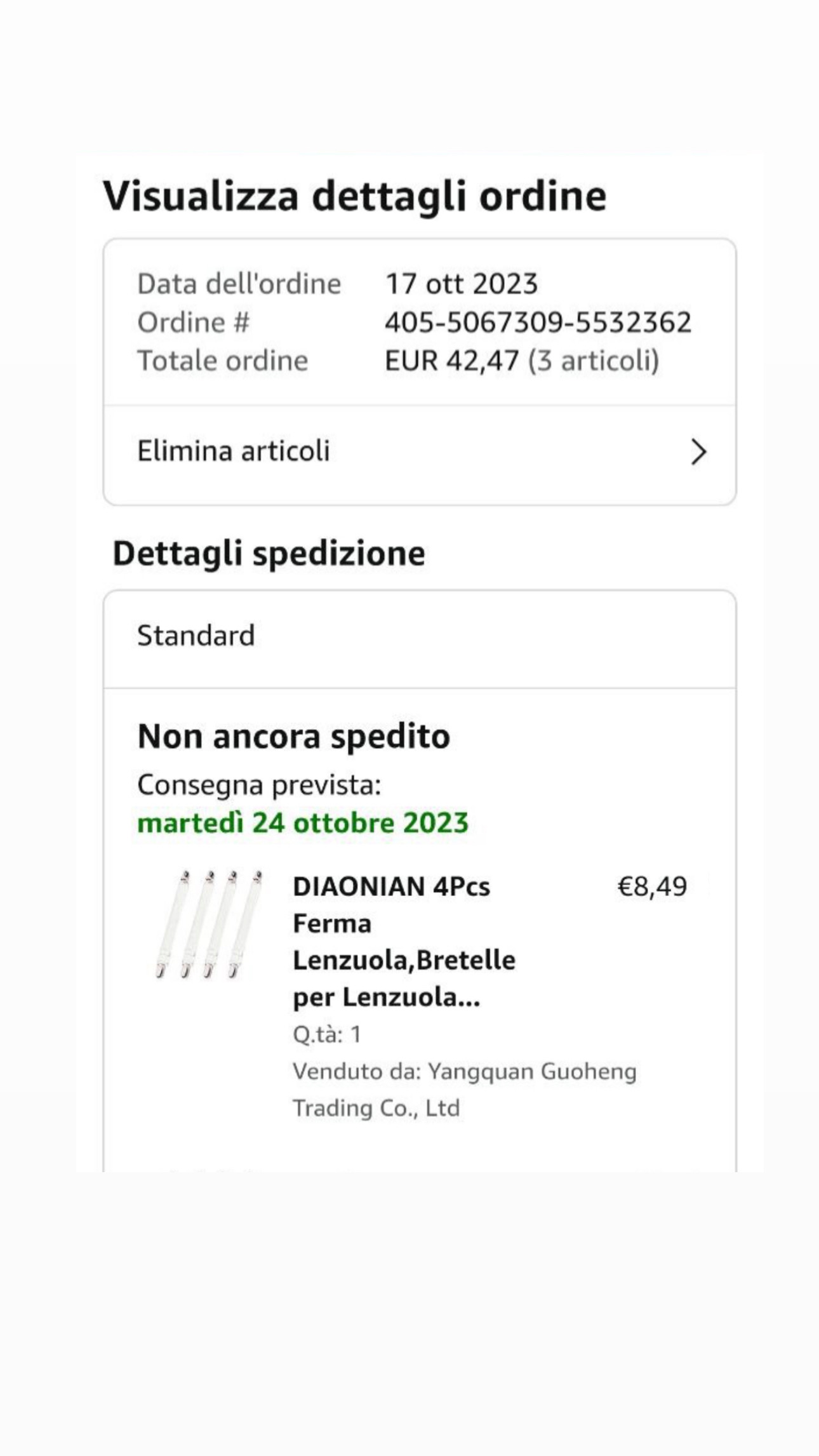
Task: Tap the Non ancora spedito status
Action: [293, 737]
